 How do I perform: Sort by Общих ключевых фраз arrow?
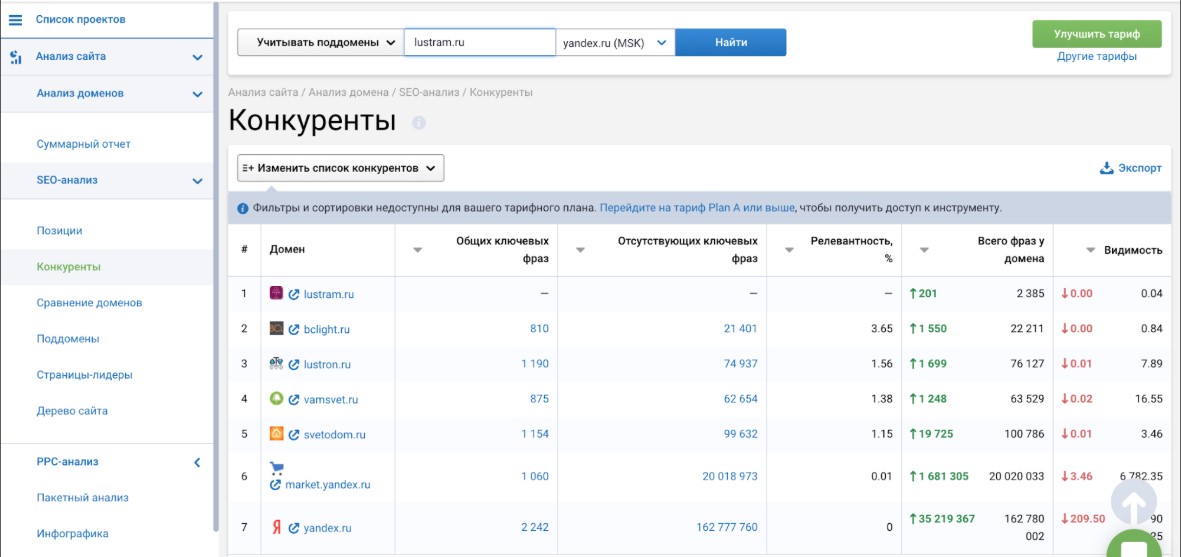tap(417, 251)
